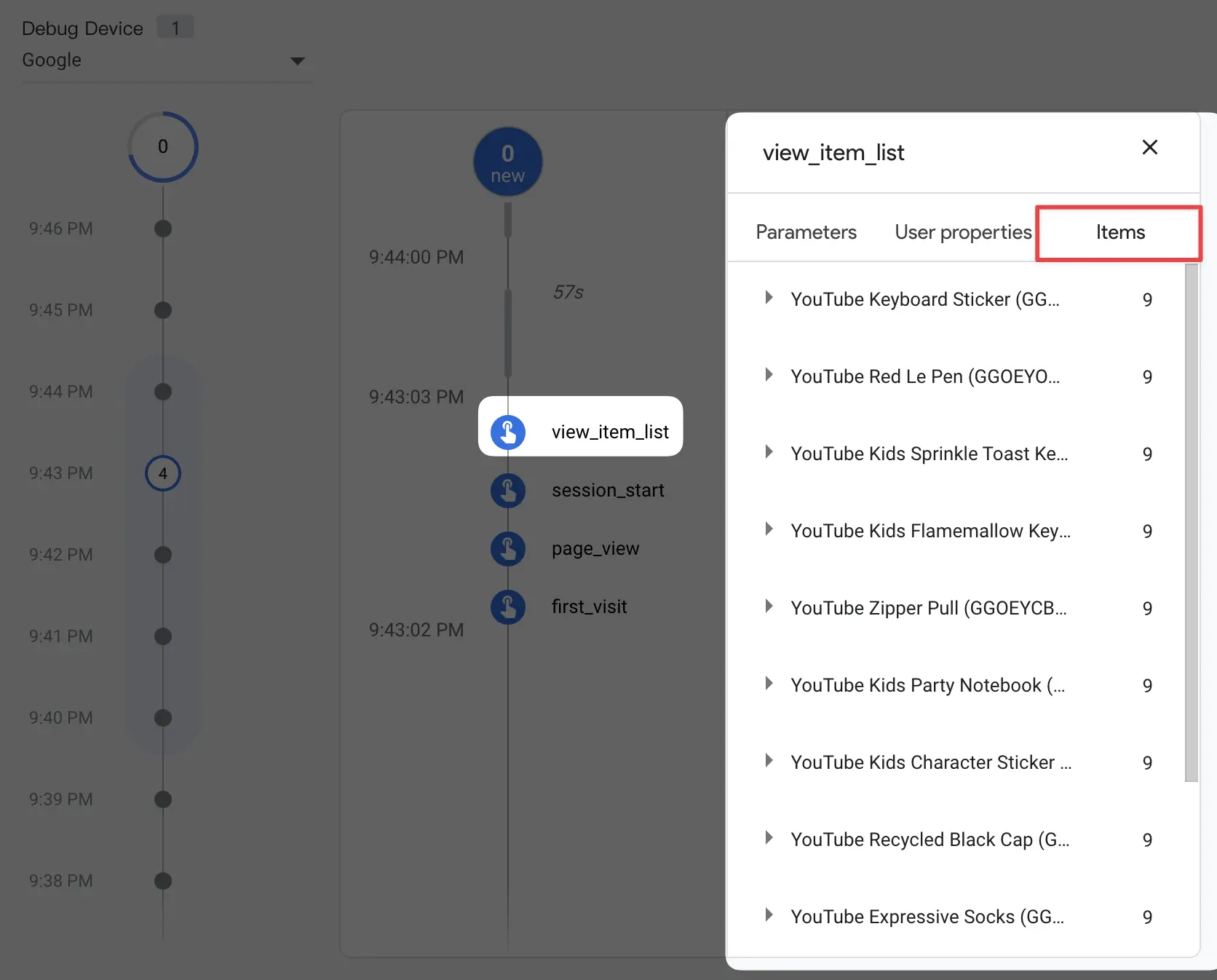Click the session_start event icon
1217x980 pixels.
[x=508, y=491]
